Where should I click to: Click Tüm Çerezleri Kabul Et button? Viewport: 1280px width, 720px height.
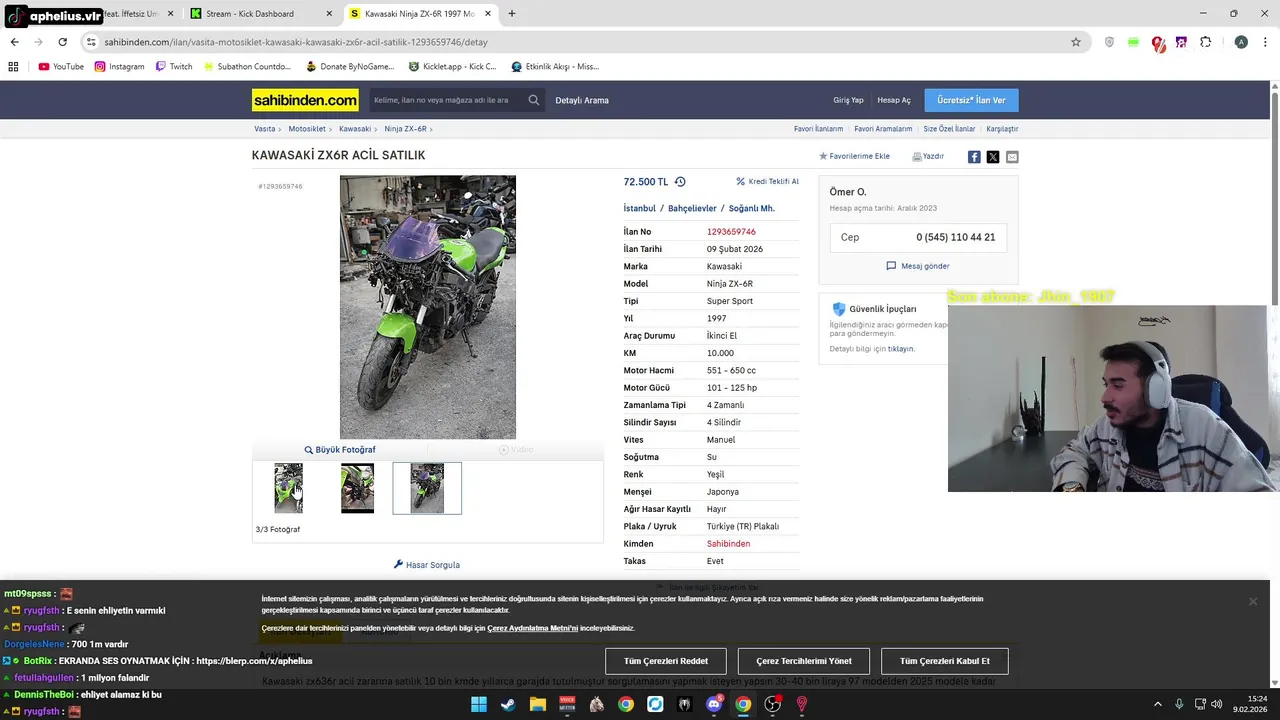(x=945, y=661)
